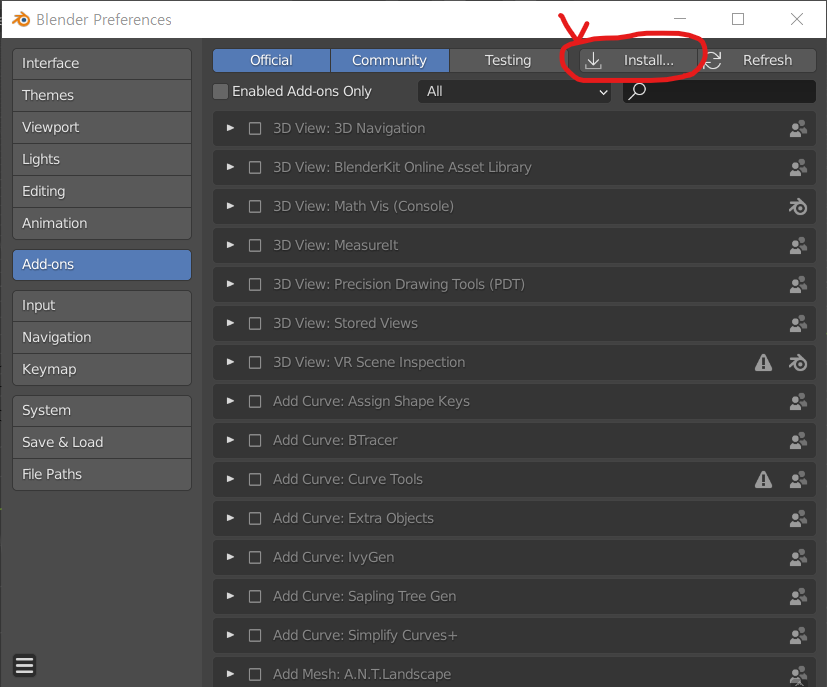The image size is (827, 687).
Task: Expand the IvyGen add-on details
Action: pos(230,557)
